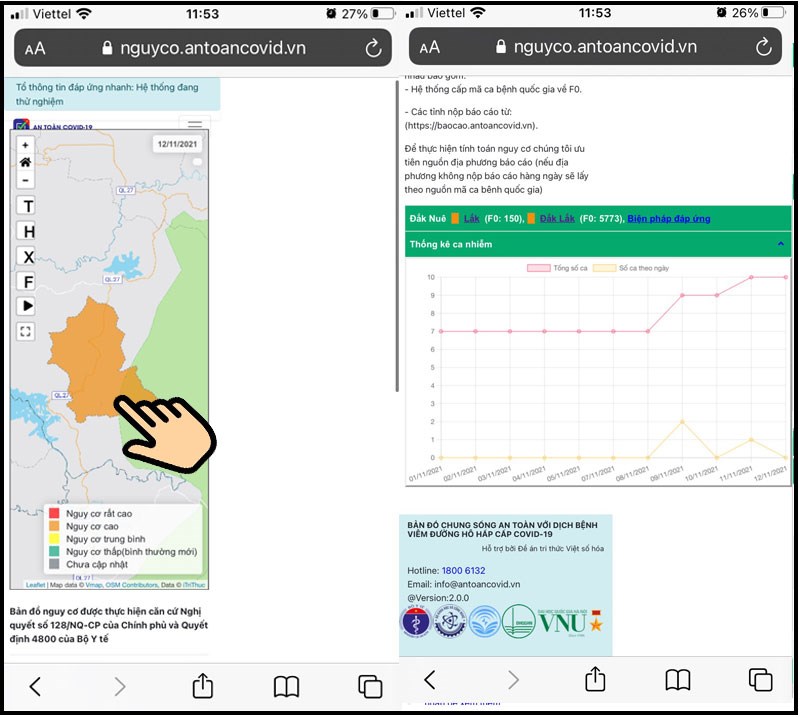800x717 pixels.
Task: Click the Tổ thông tin đáp ứng nhanh banner
Action: click(x=112, y=94)
